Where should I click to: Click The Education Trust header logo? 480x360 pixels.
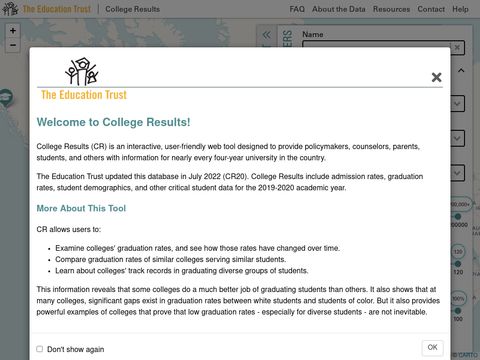(47, 9)
